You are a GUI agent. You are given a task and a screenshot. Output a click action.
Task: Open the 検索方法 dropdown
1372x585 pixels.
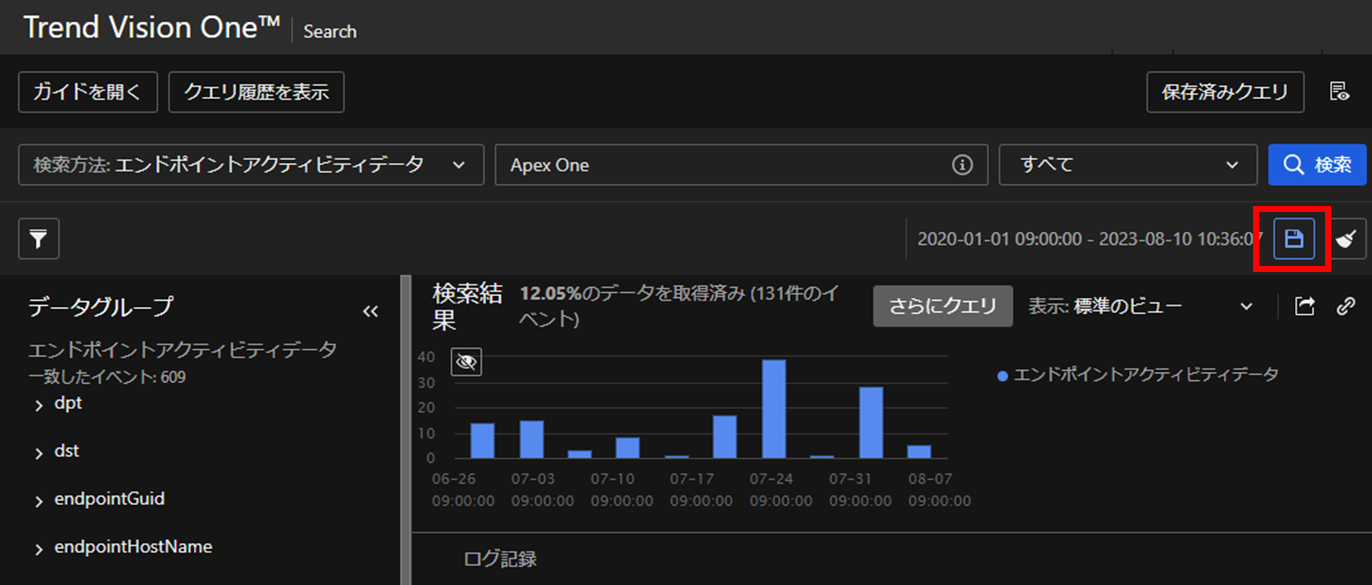tap(251, 165)
